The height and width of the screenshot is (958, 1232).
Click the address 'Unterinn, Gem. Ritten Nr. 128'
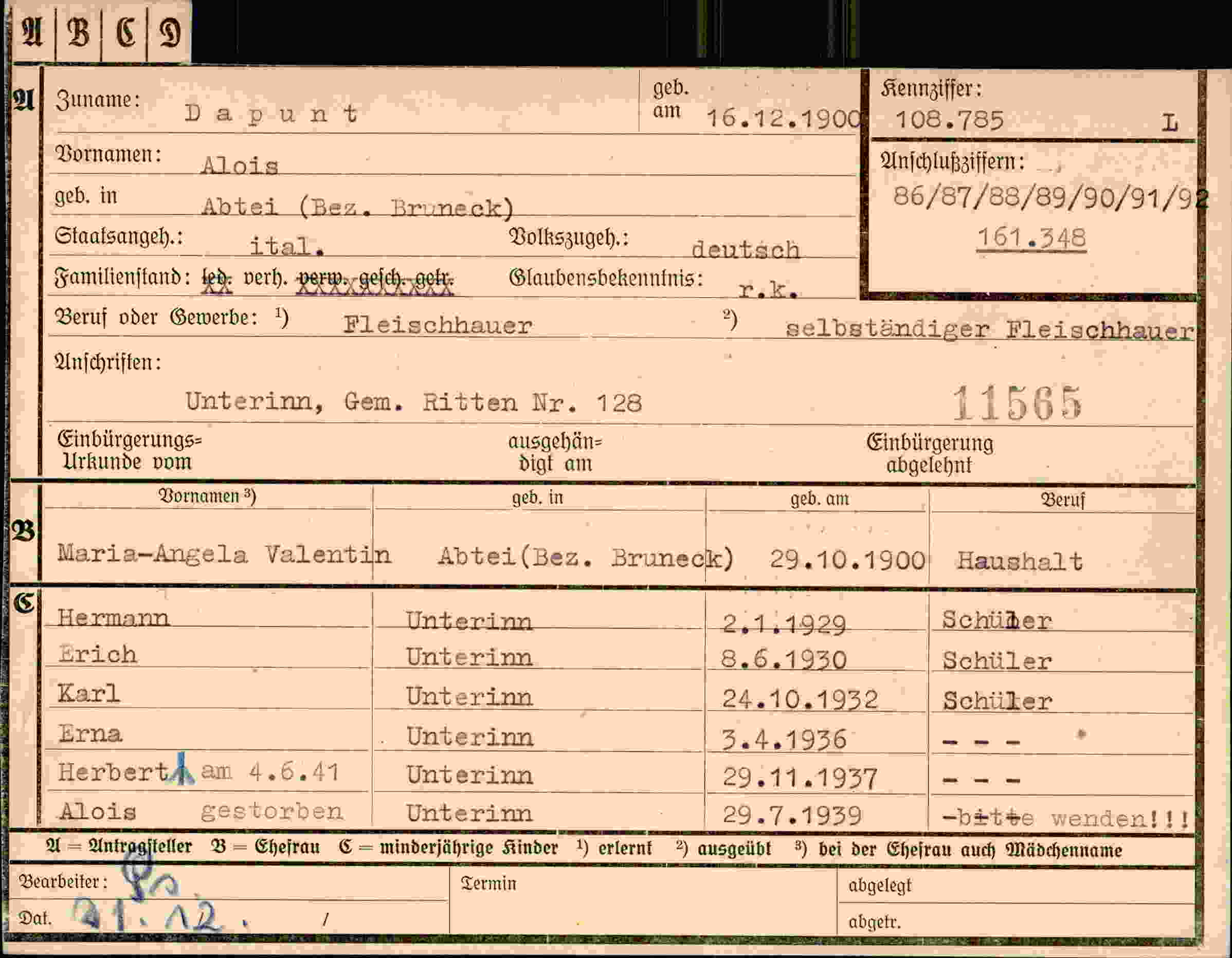(413, 402)
